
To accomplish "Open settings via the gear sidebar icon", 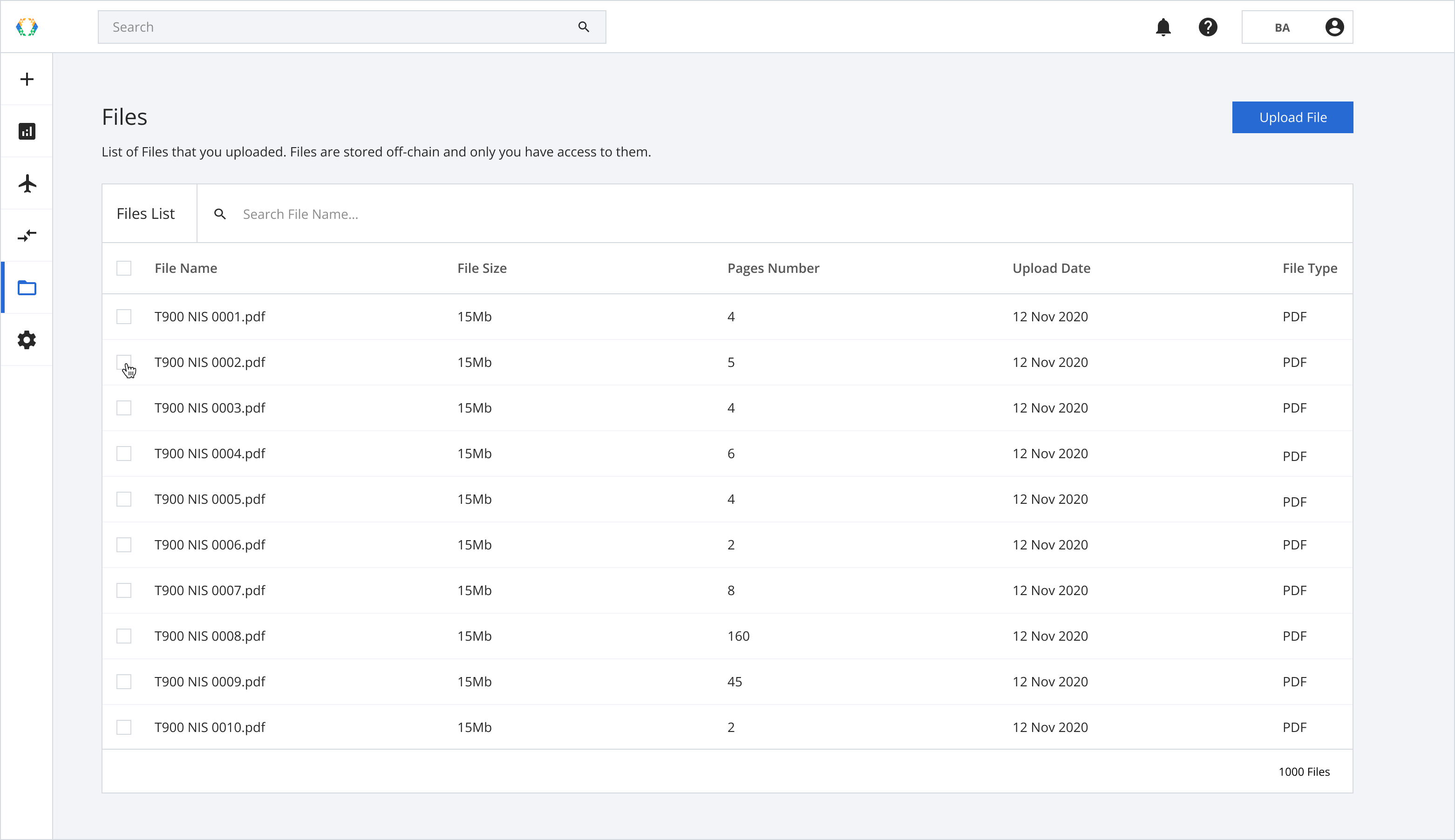I will (27, 340).
